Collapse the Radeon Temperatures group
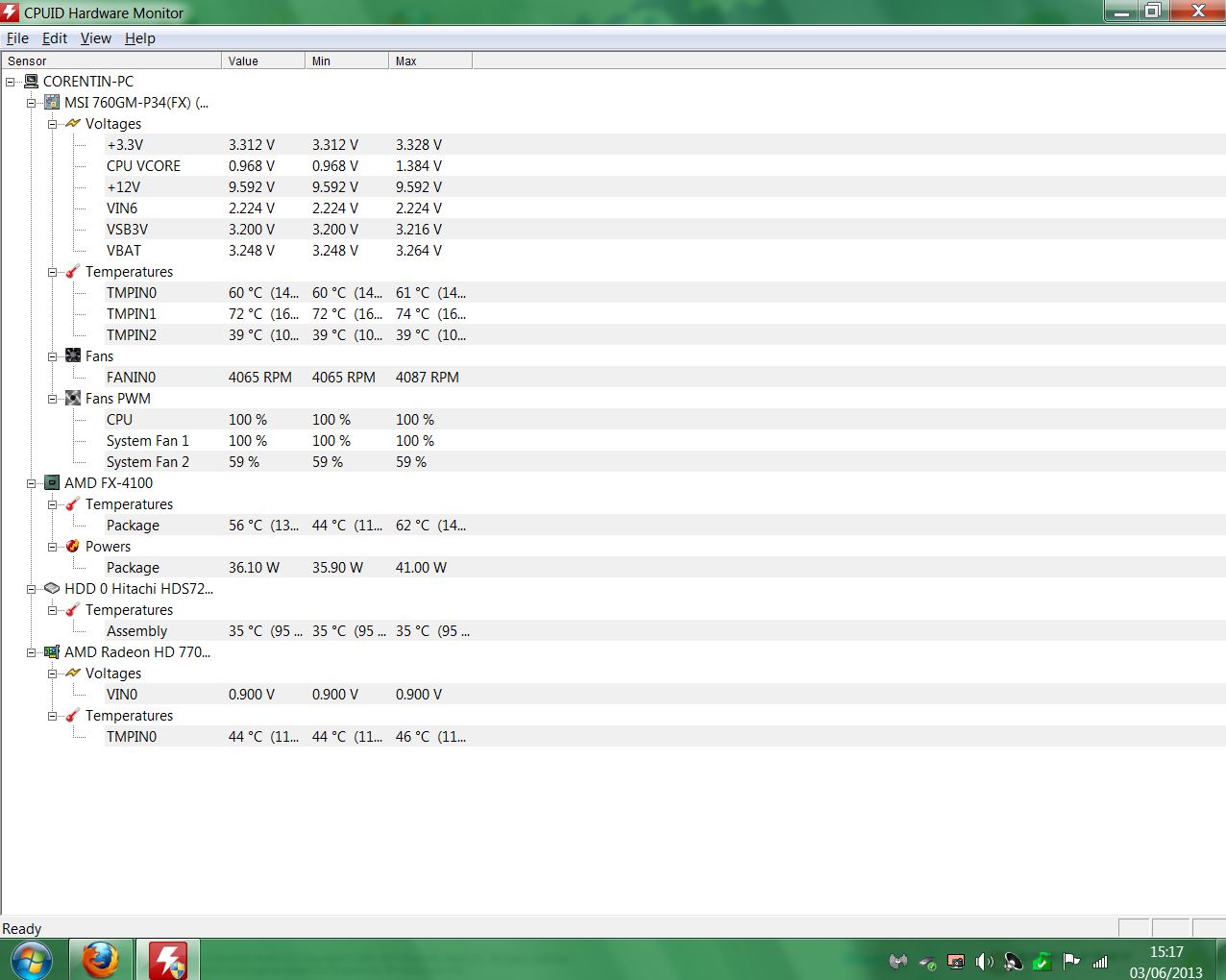Screen dimensions: 1226x980 point(53,716)
